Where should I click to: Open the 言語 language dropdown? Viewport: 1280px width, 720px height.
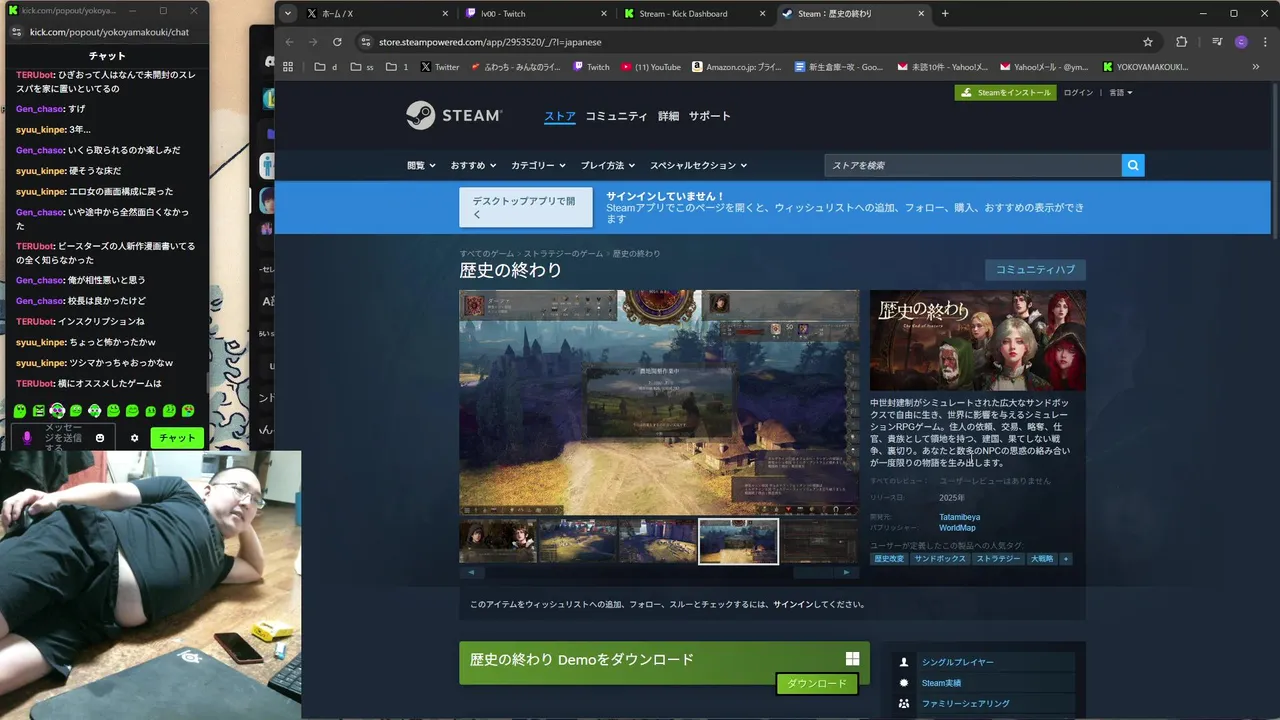1121,92
